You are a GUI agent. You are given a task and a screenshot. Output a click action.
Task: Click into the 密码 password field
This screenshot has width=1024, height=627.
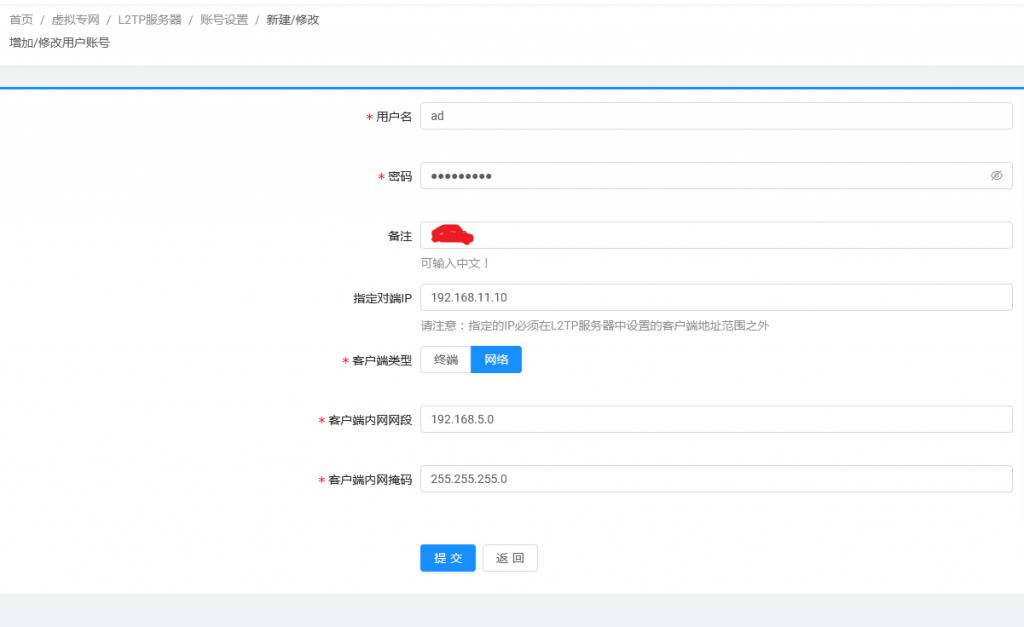click(x=700, y=176)
